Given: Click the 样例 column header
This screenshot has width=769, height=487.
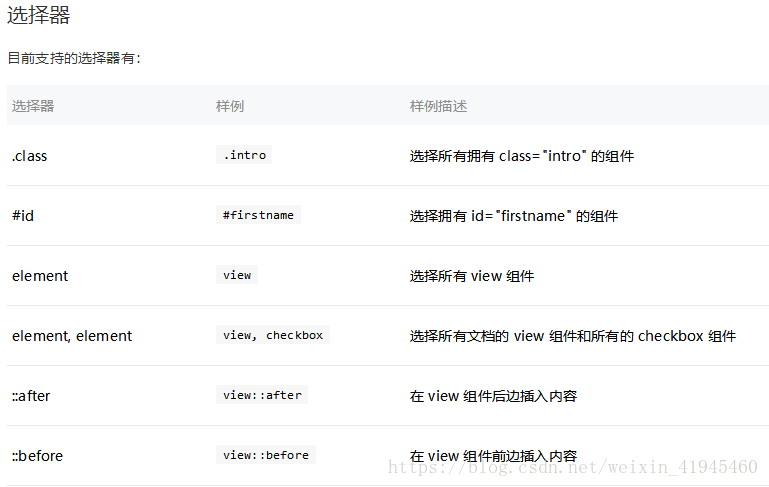Looking at the screenshot, I should click(x=230, y=106).
